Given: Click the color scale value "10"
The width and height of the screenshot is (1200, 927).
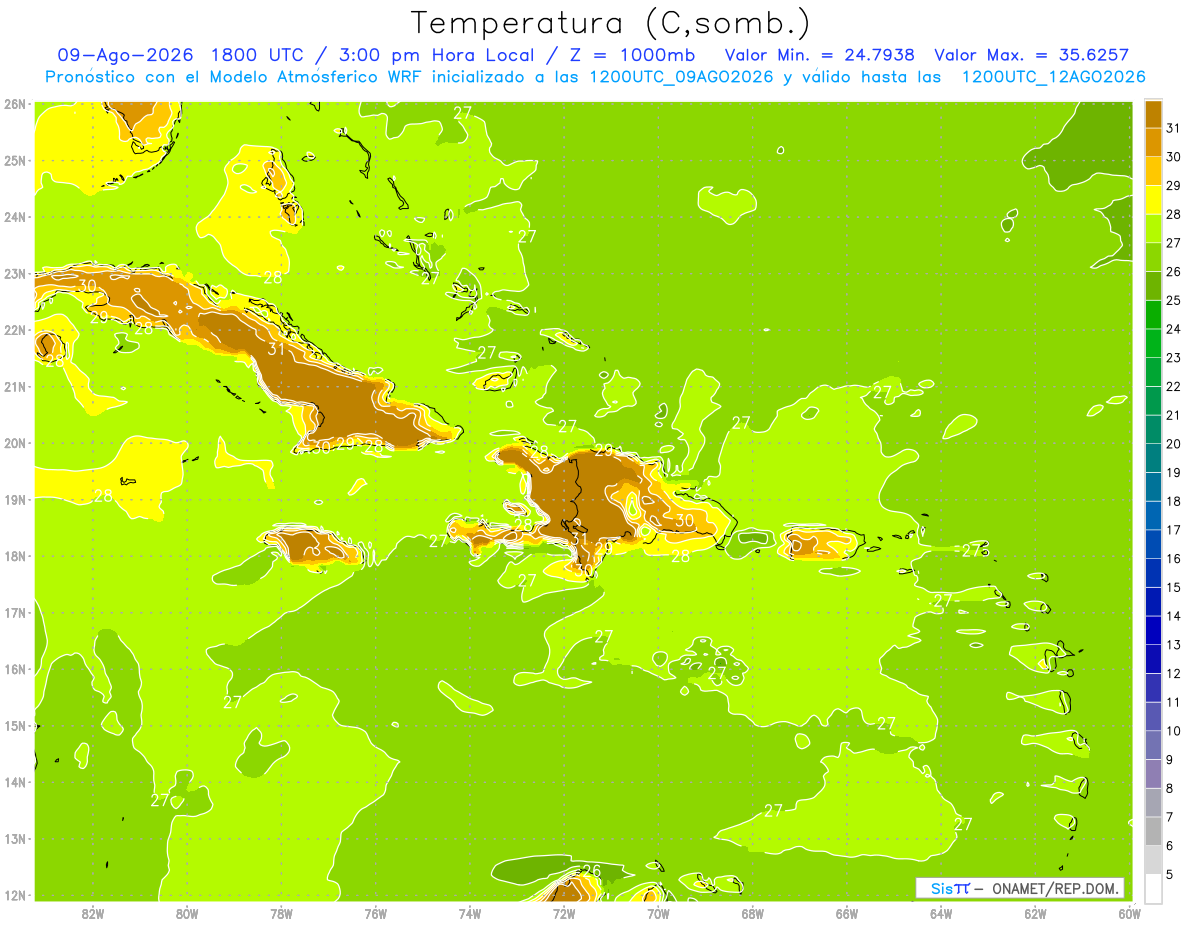Looking at the screenshot, I should coord(1173,731).
